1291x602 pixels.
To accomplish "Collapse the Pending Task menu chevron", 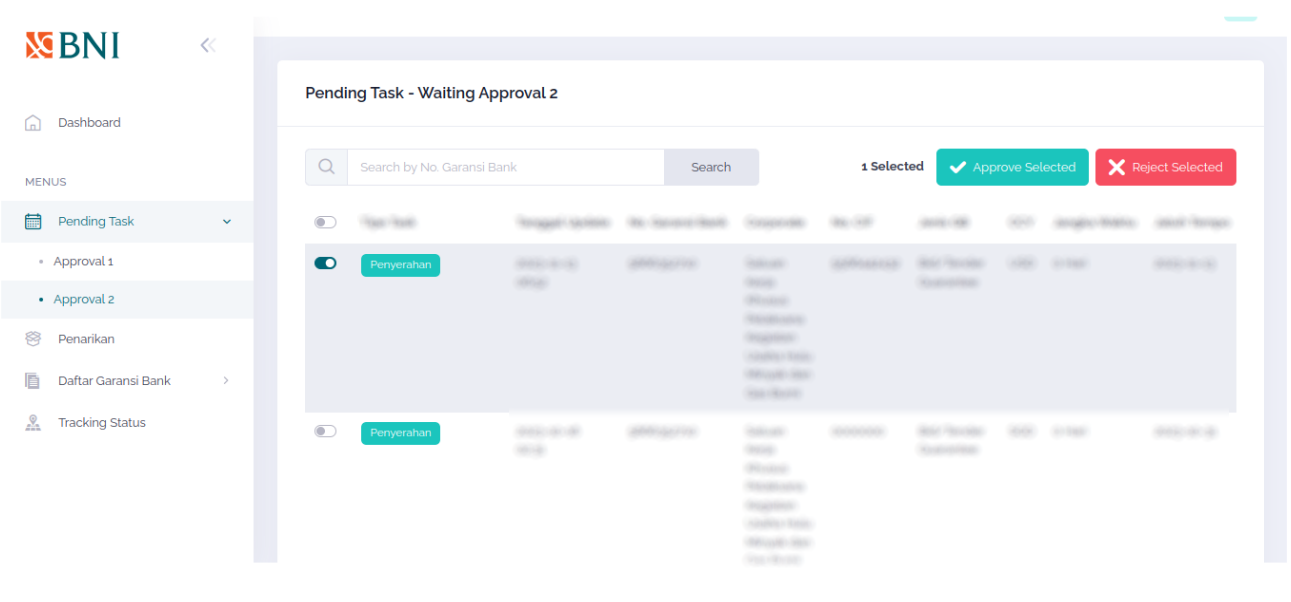I will point(226,222).
